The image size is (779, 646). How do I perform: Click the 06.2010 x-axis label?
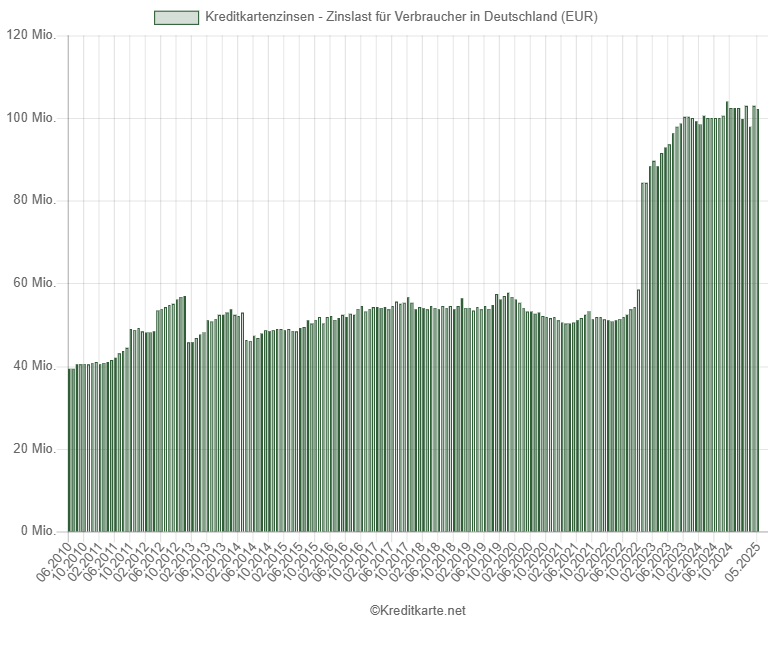(x=55, y=560)
